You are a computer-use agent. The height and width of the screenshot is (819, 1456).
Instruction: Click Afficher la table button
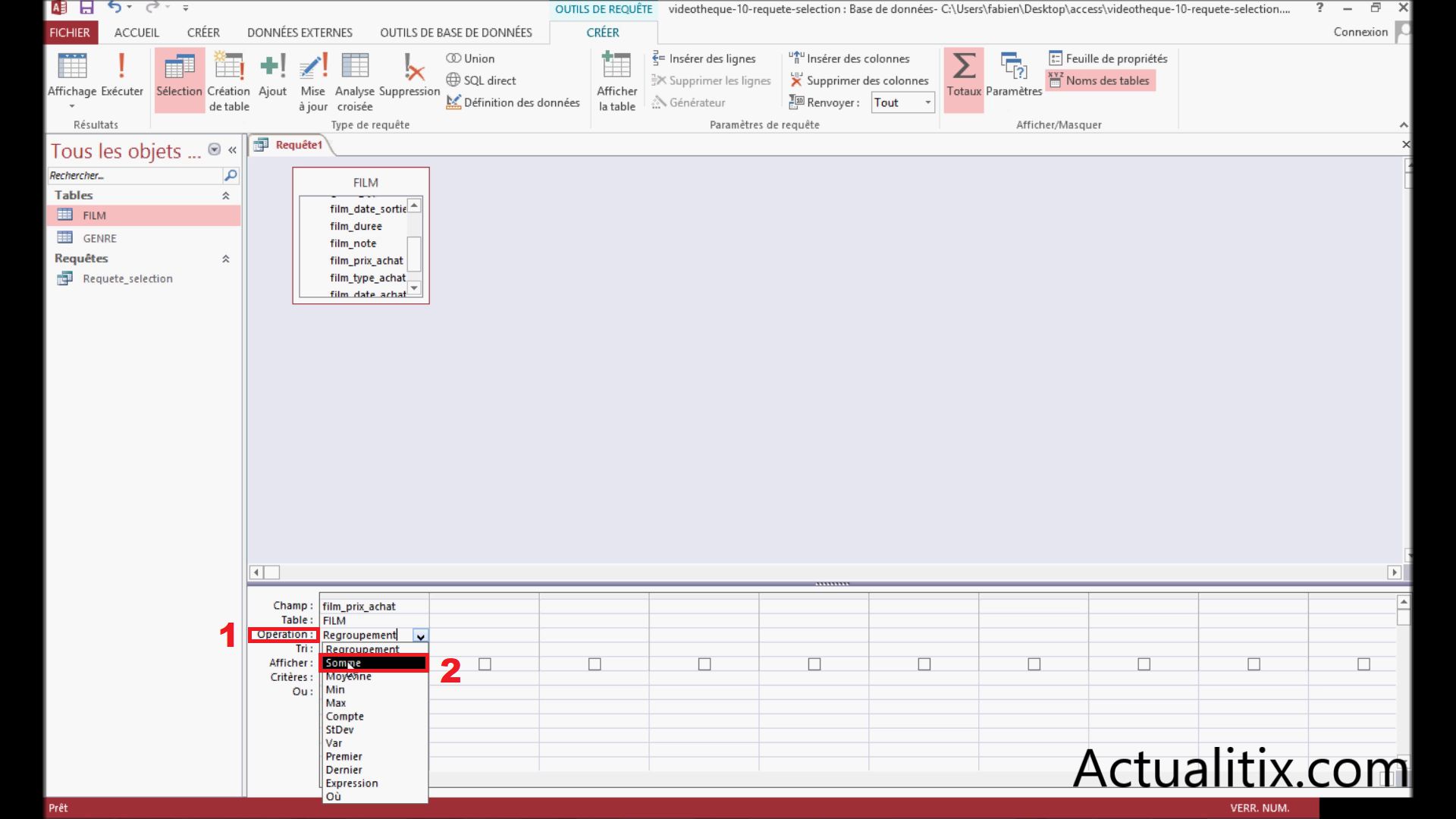(617, 81)
